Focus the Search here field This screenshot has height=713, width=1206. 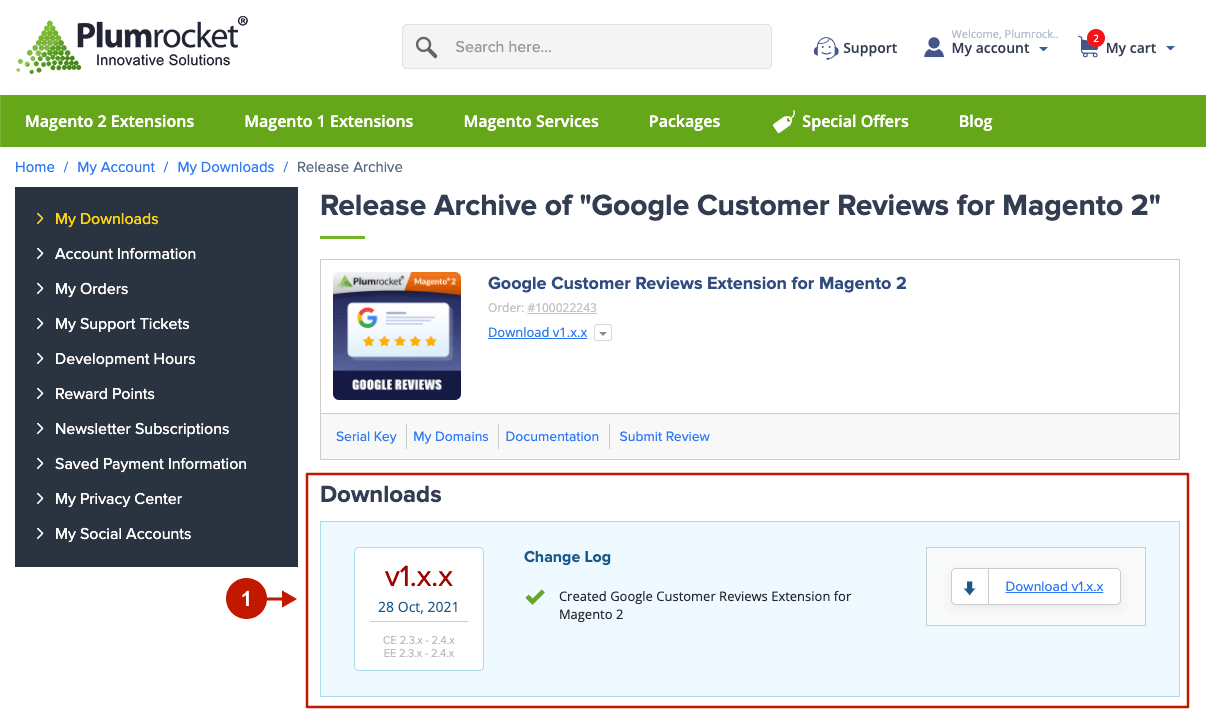587,47
